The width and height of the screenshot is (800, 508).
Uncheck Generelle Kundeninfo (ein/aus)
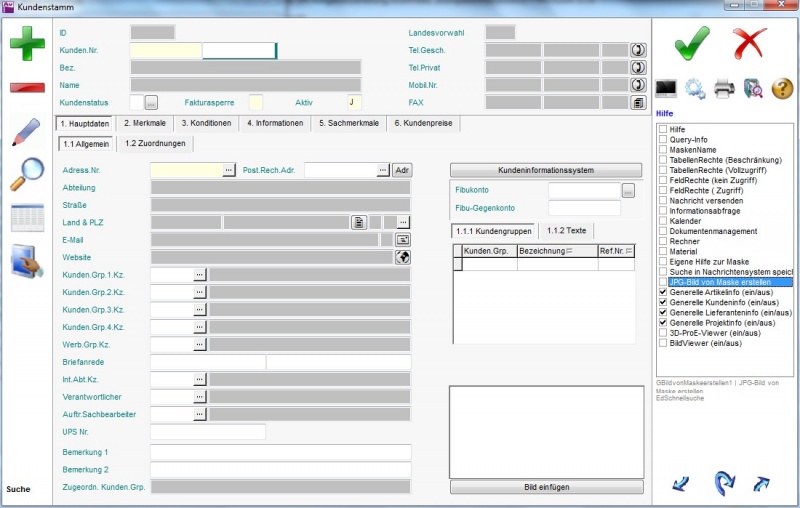point(663,302)
